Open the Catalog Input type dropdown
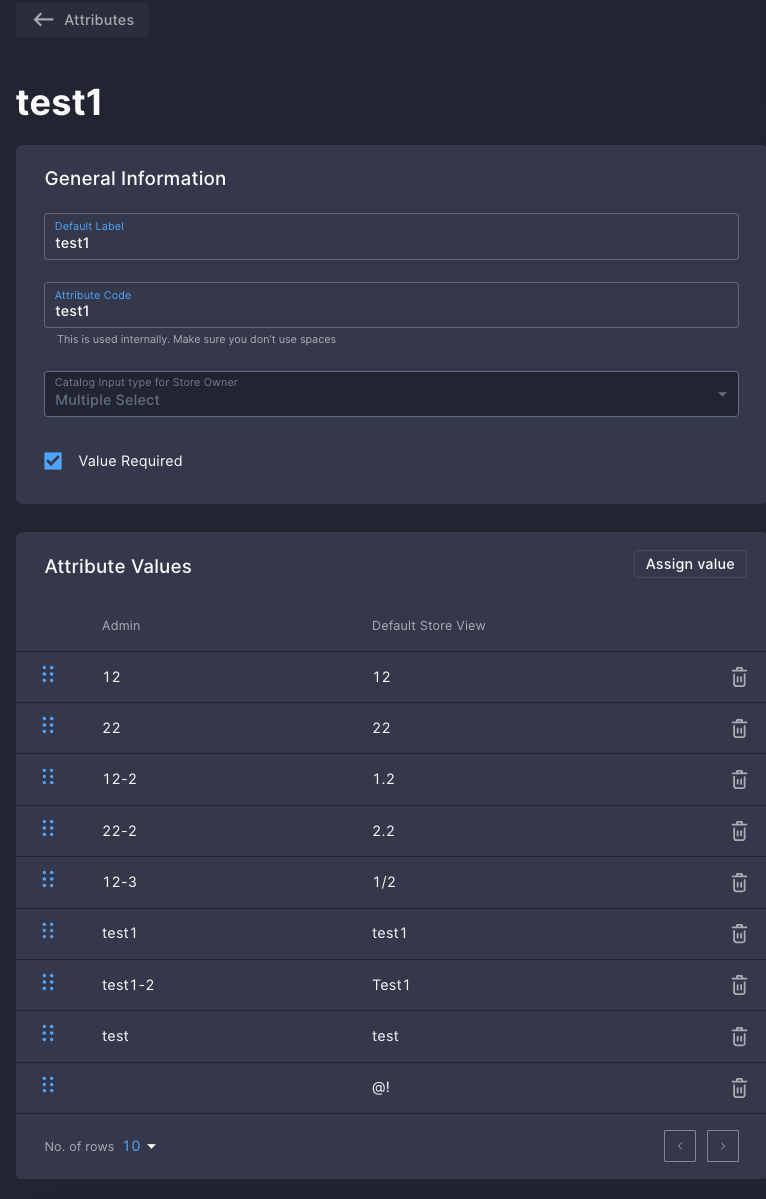The width and height of the screenshot is (766, 1199). [x=391, y=394]
